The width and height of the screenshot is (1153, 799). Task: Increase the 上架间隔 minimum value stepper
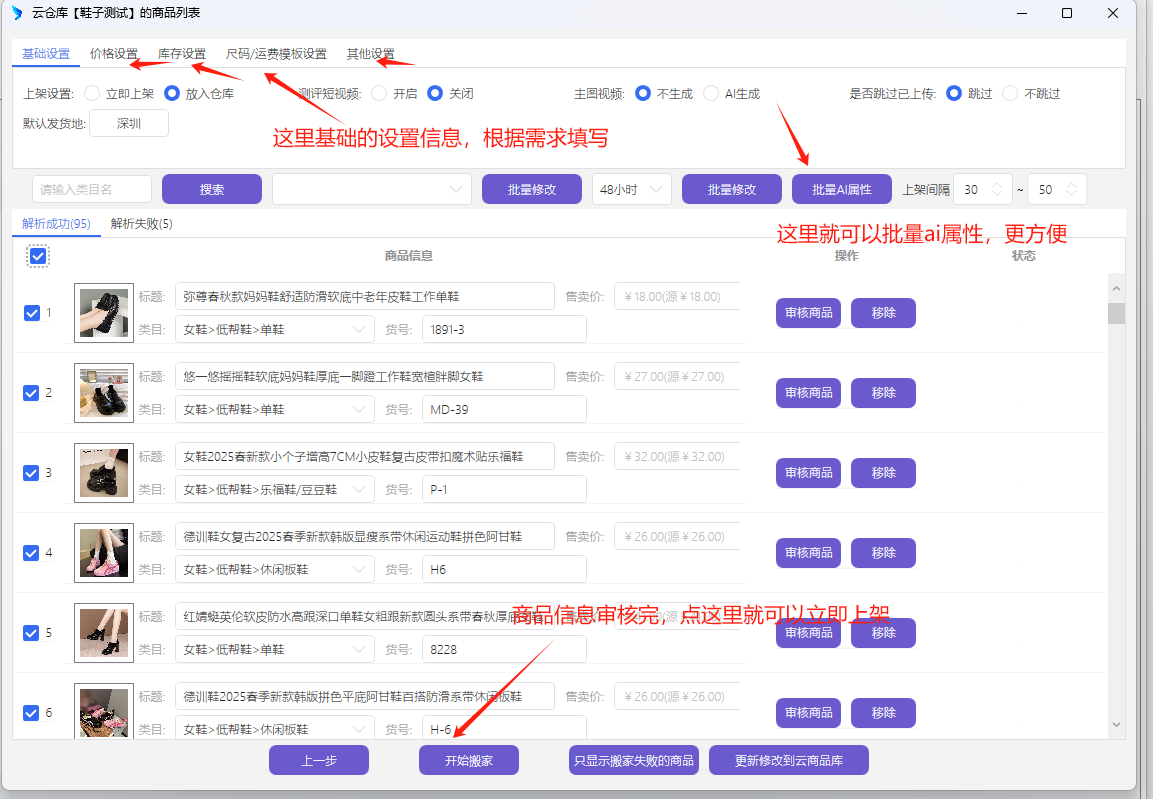point(997,184)
